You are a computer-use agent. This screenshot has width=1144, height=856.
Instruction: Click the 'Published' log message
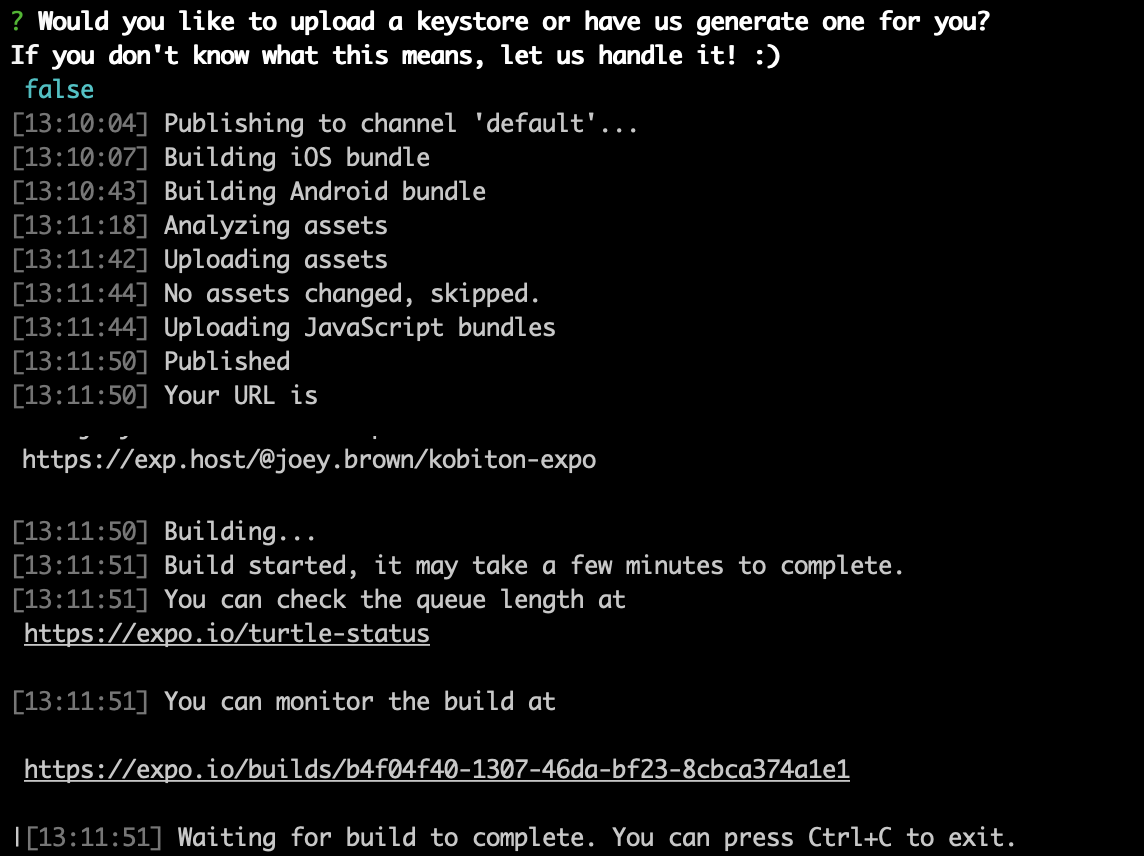pos(227,362)
